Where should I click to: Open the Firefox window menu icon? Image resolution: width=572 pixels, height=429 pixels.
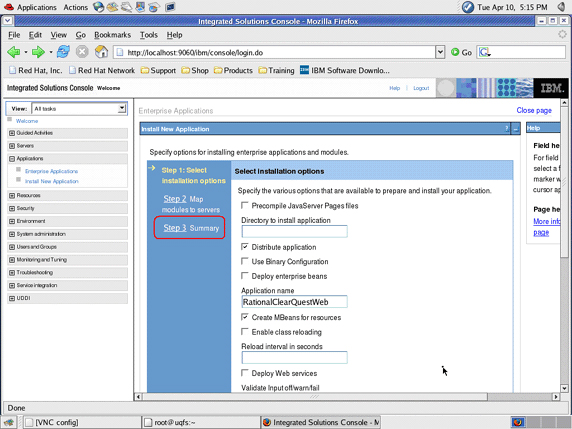point(8,20)
